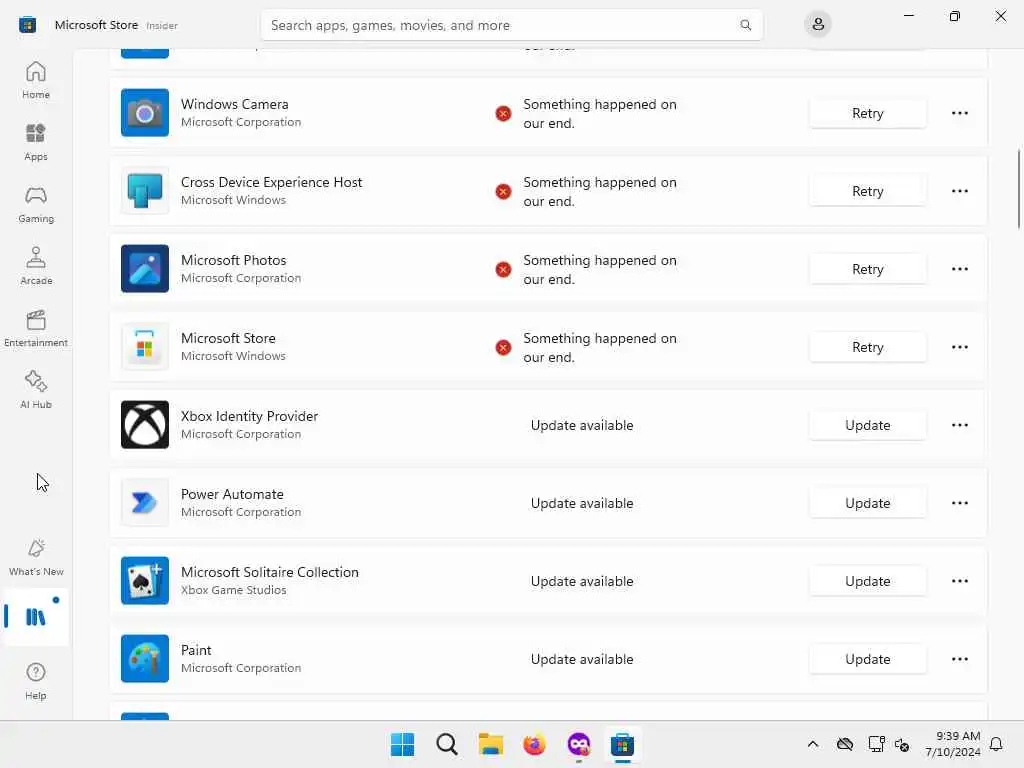Open the user profile account button

(818, 25)
